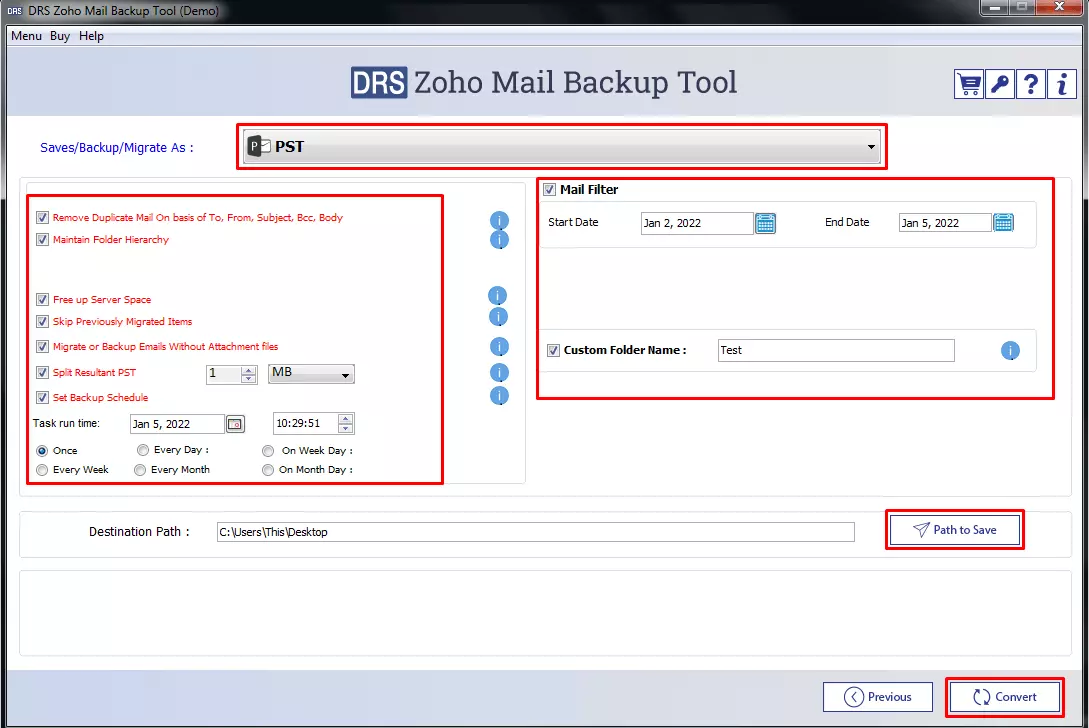Decrease the task run time
Viewport: 1089px width, 728px height.
pyautogui.click(x=345, y=428)
